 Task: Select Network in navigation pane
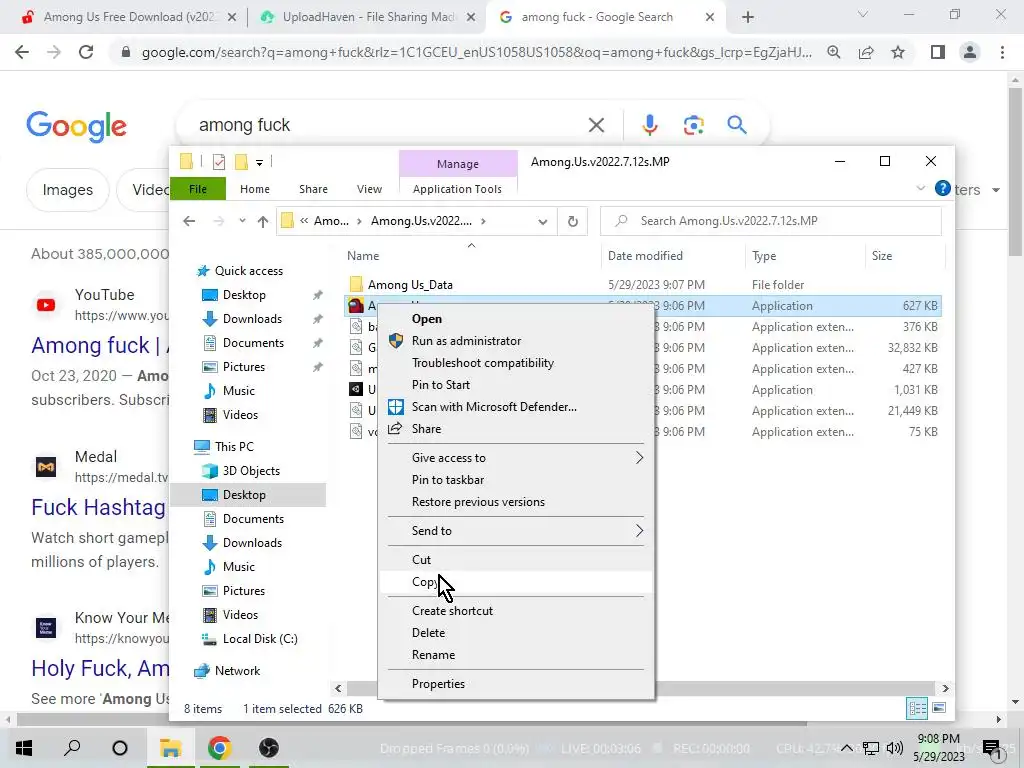point(237,671)
